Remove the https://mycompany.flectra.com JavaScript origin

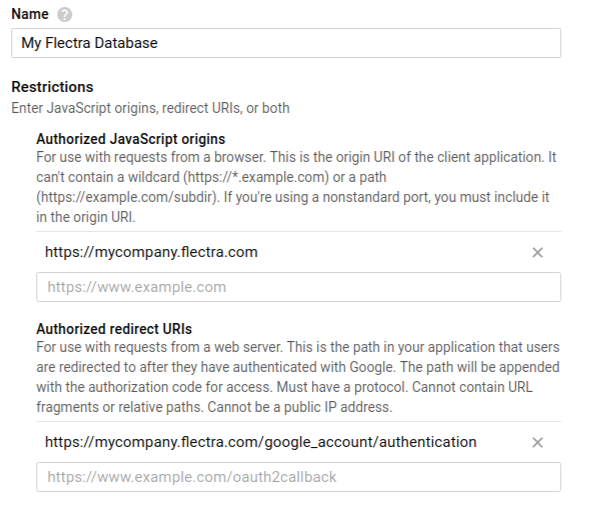click(x=537, y=252)
